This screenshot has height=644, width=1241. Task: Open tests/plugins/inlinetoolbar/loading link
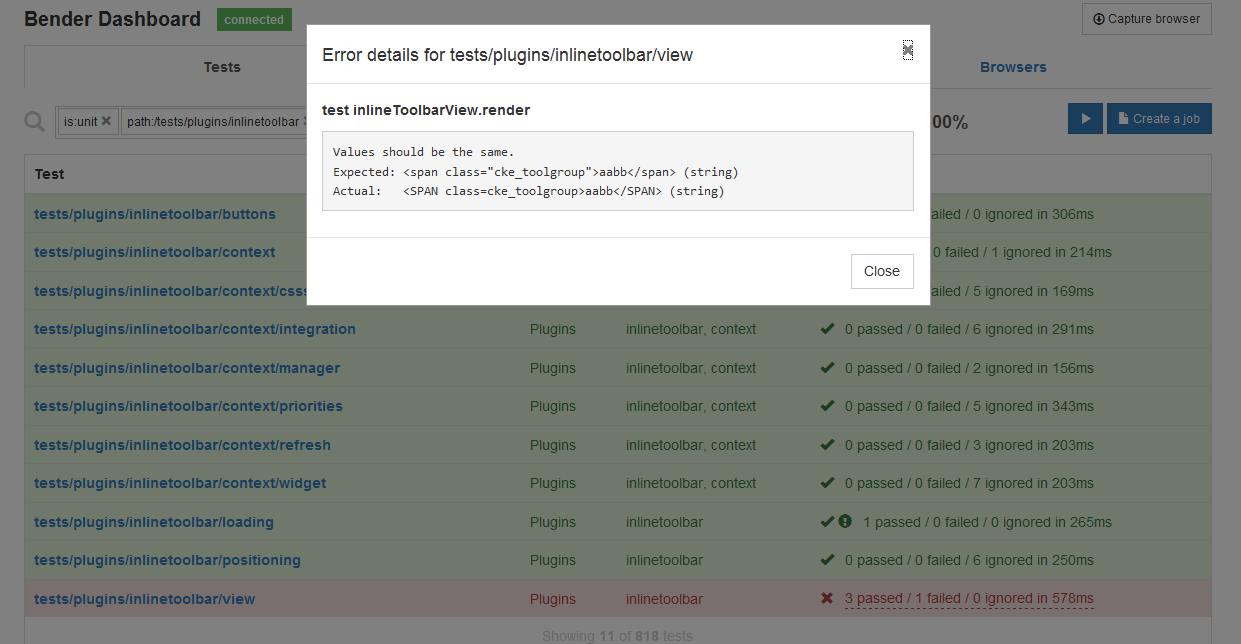point(154,522)
